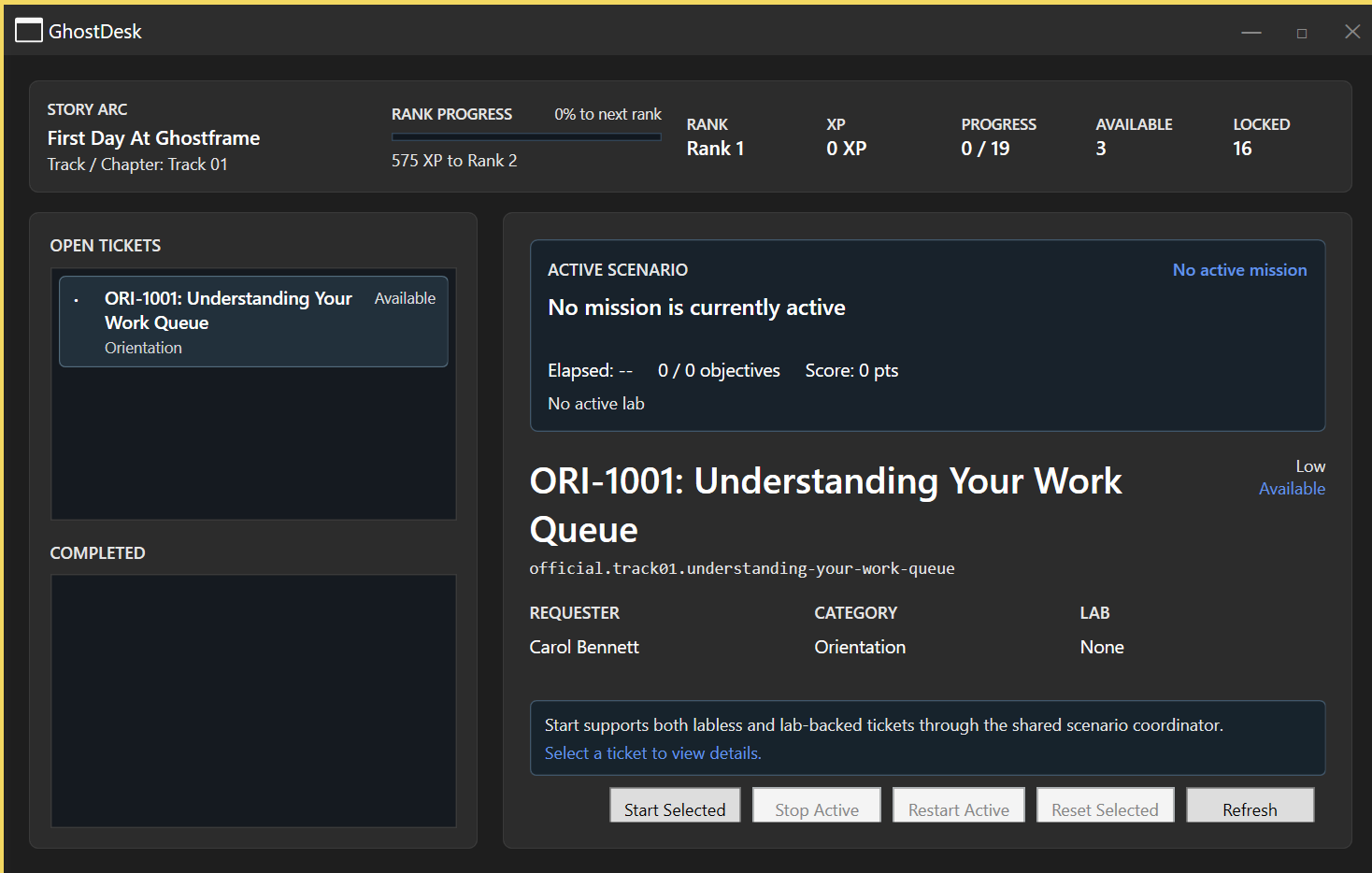The height and width of the screenshot is (873, 1372).
Task: Click the Available count '3'
Action: (x=1101, y=149)
